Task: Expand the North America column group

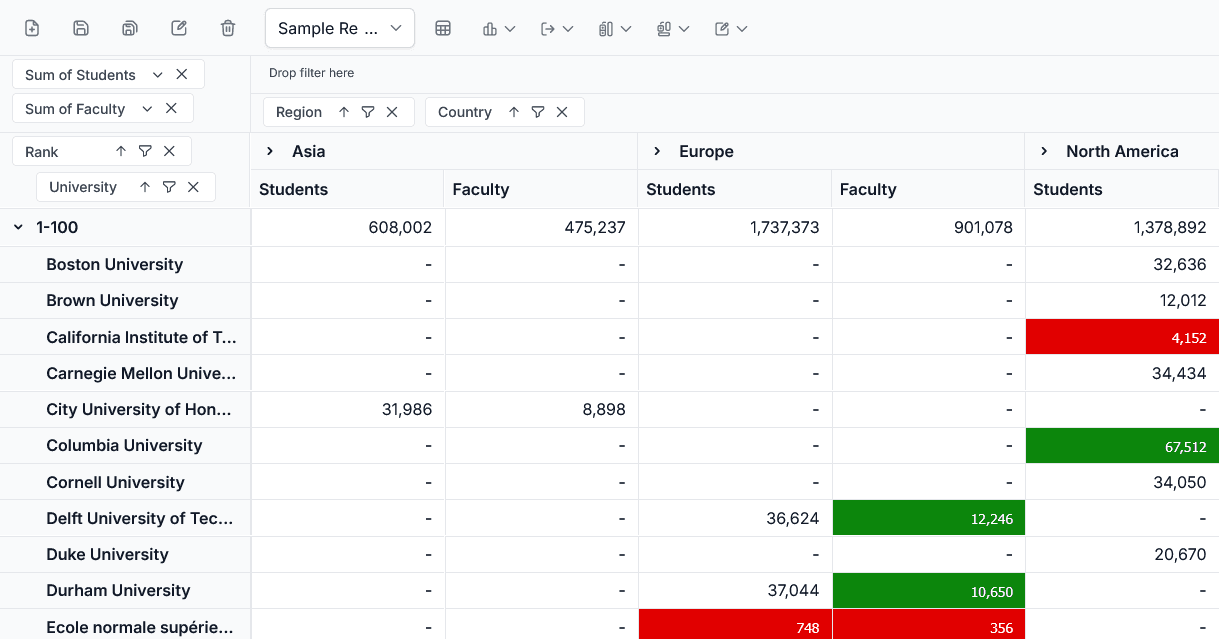Action: [x=1044, y=151]
